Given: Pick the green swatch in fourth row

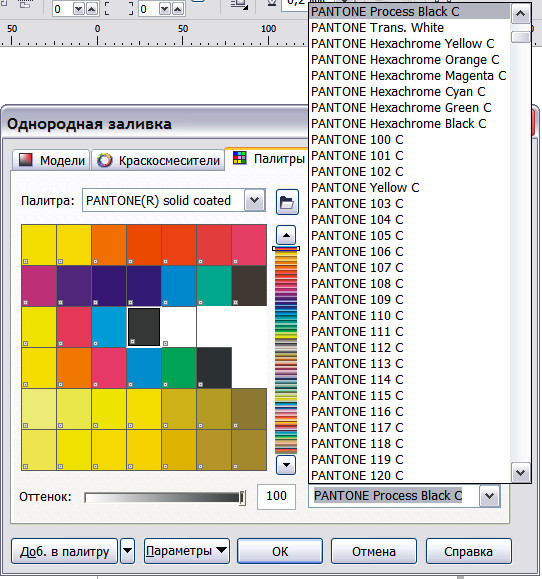Looking at the screenshot, I should point(179,368).
